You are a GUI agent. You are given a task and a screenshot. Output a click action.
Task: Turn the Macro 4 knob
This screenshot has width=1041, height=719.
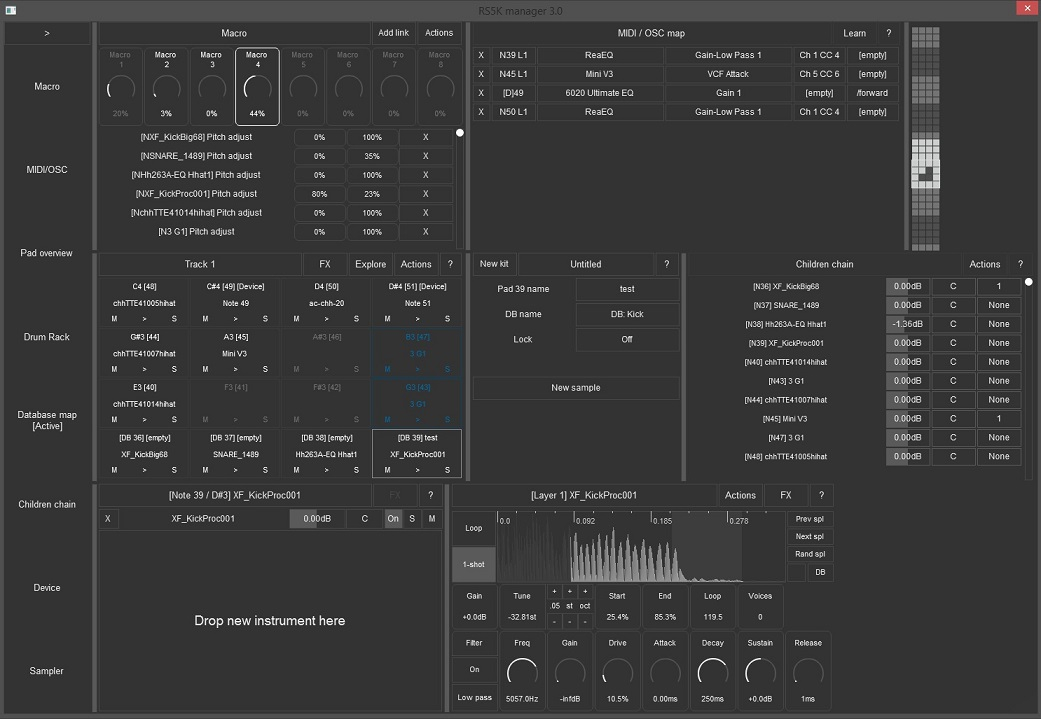(x=257, y=92)
